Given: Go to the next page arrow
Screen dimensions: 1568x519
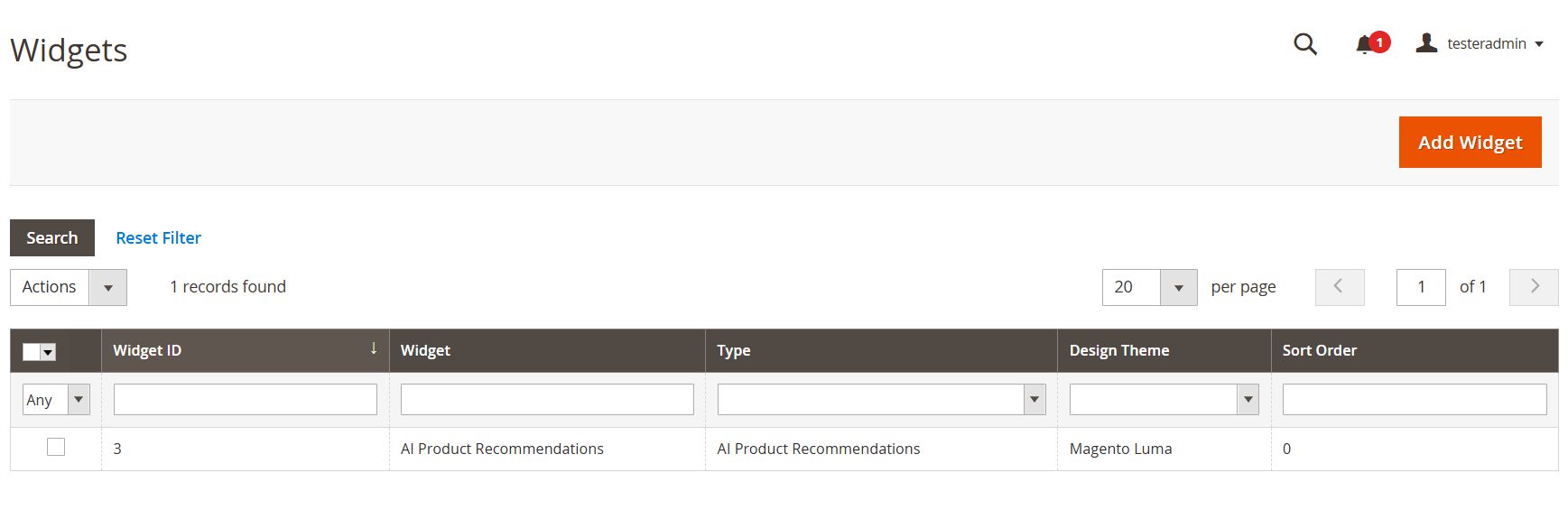Looking at the screenshot, I should click(x=1534, y=287).
